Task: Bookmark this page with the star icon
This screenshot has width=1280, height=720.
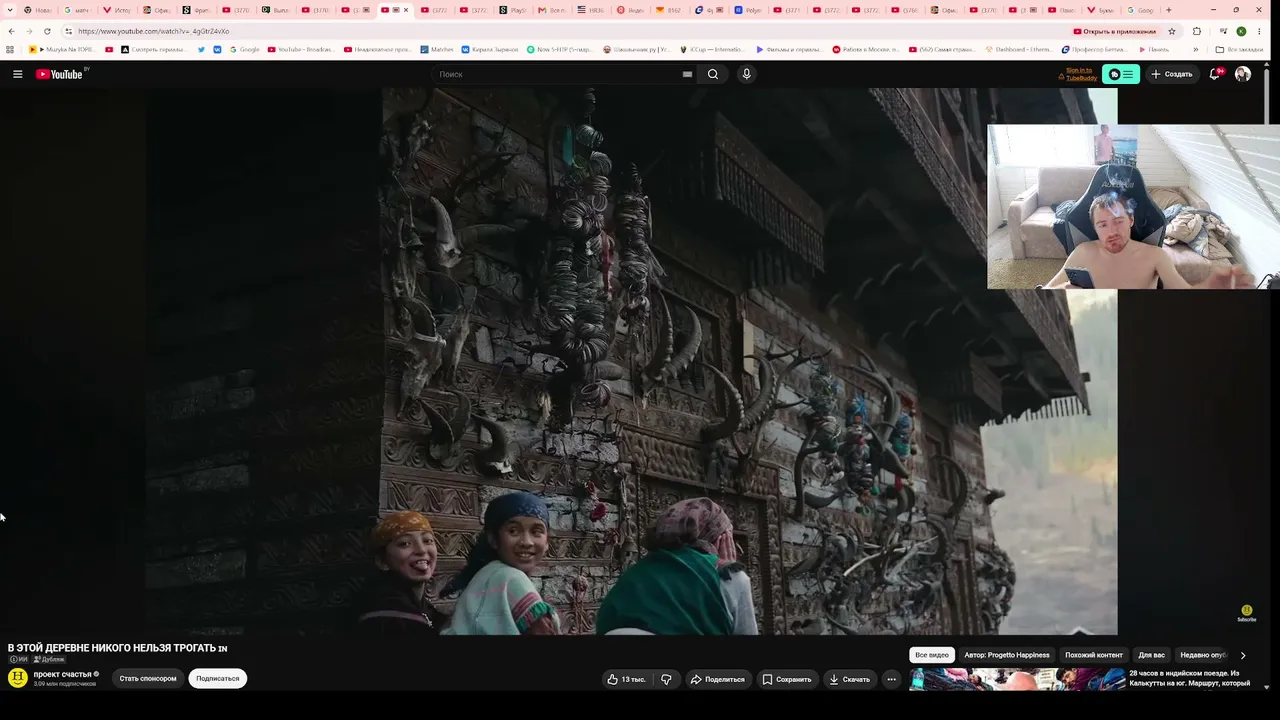Action: pos(1172,31)
